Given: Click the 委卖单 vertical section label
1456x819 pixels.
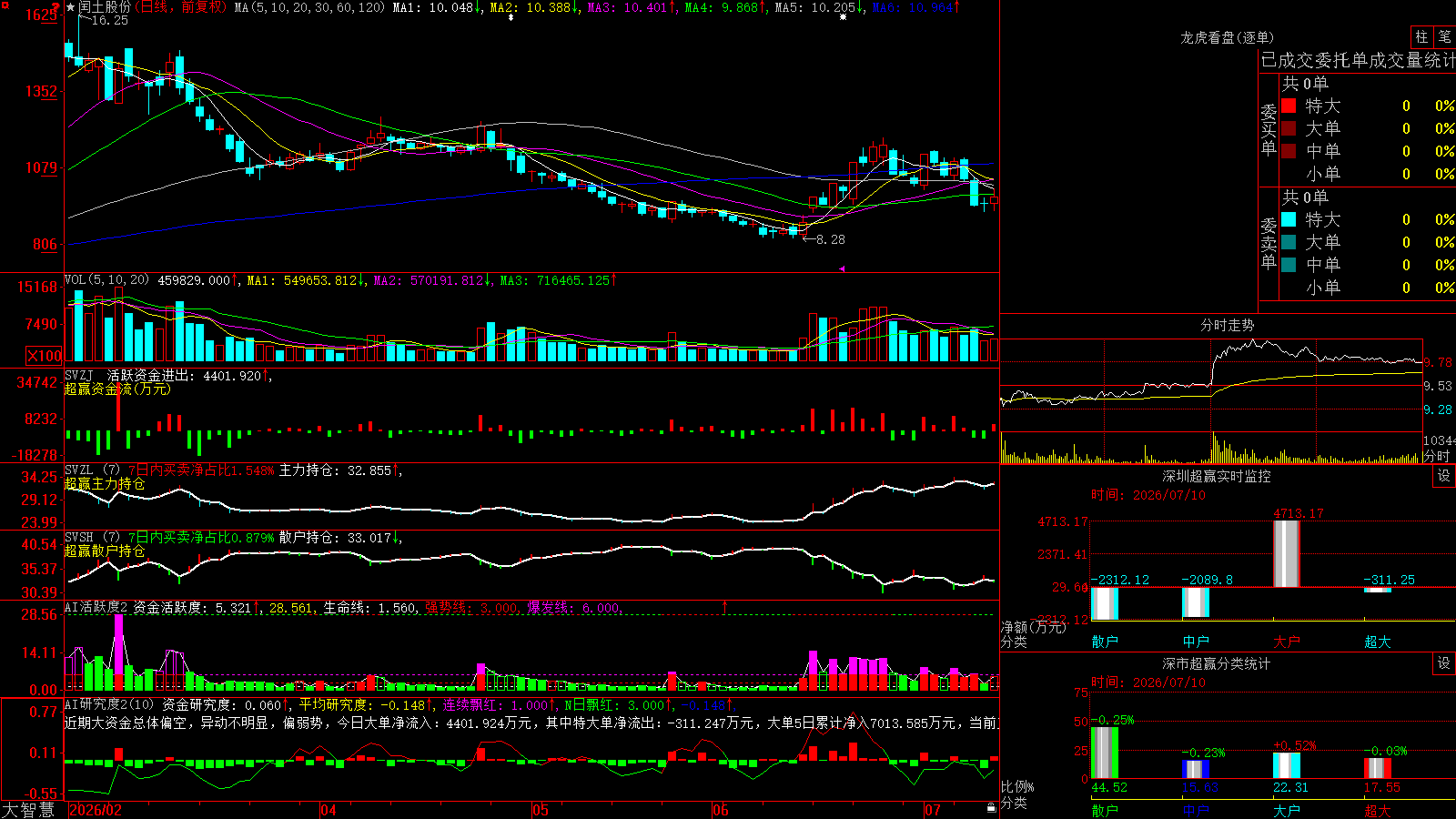Looking at the screenshot, I should click(x=1269, y=243).
